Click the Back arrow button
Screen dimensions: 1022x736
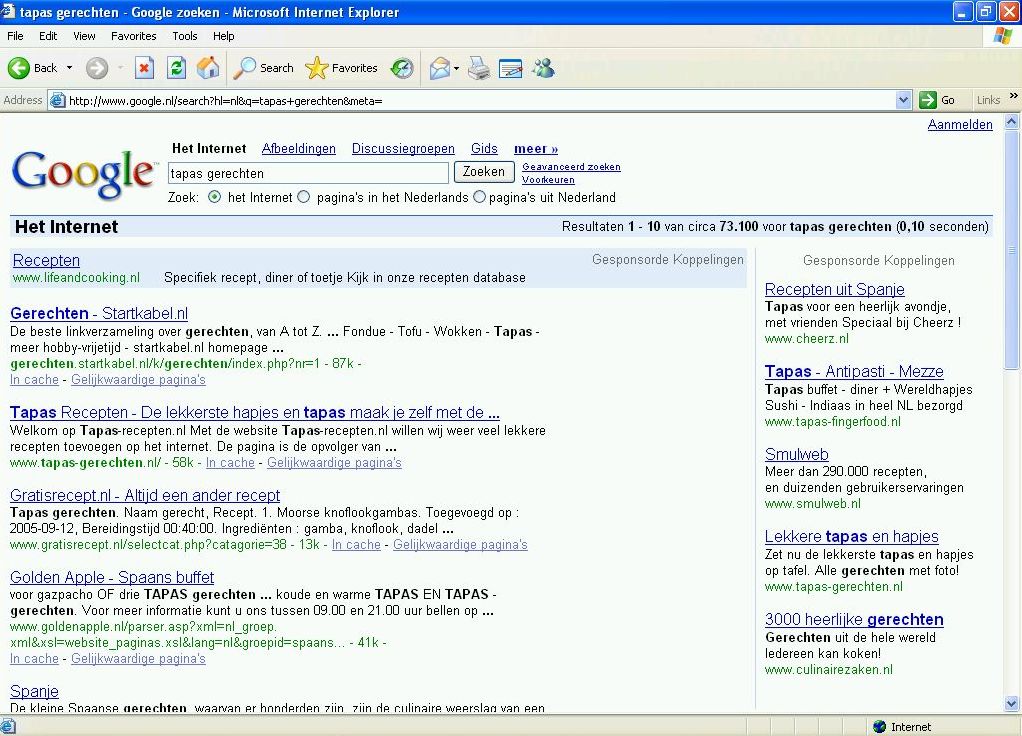19,68
